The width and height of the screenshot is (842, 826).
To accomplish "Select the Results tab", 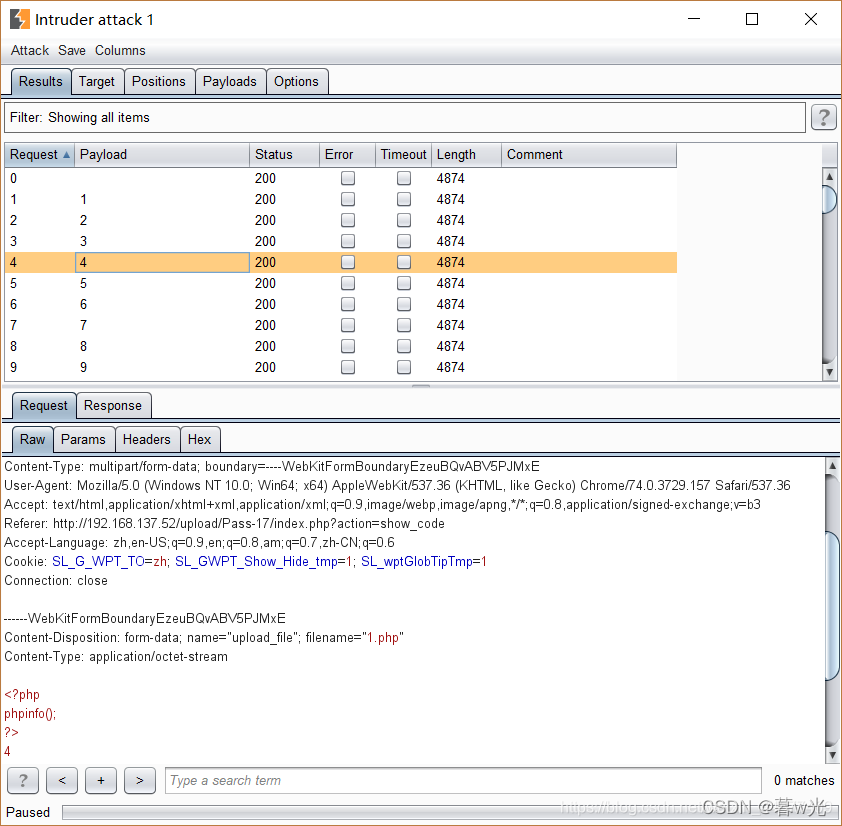I will (x=41, y=81).
